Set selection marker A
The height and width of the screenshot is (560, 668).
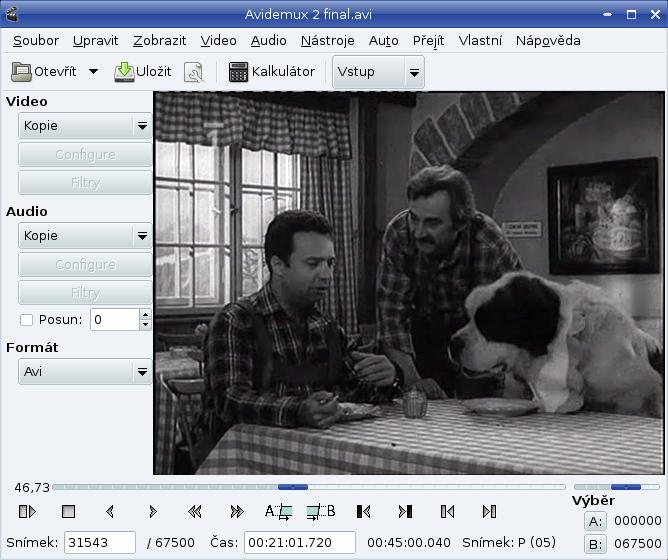tap(279, 511)
